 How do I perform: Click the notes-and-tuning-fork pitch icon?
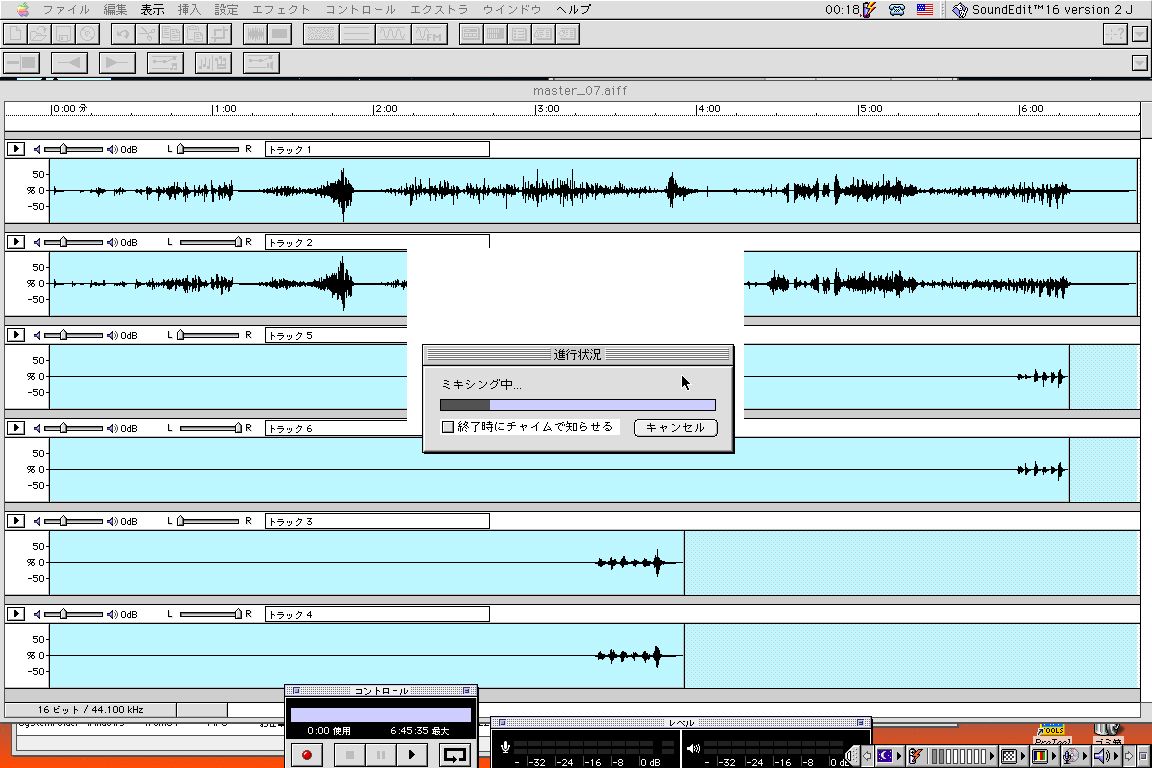pyautogui.click(x=214, y=62)
